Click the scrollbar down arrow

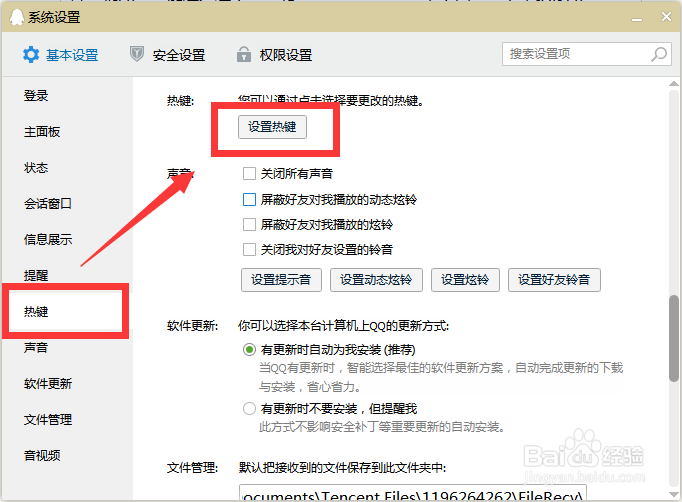coord(674,495)
